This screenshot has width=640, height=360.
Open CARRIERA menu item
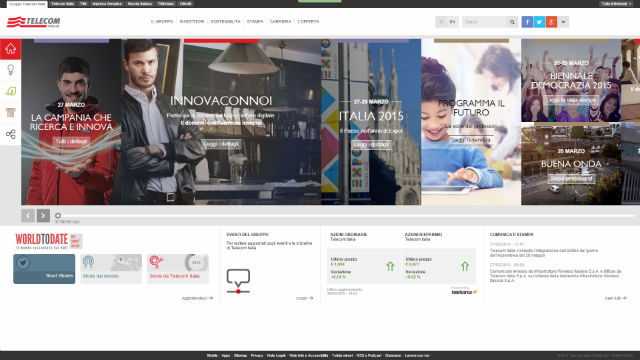(280, 22)
